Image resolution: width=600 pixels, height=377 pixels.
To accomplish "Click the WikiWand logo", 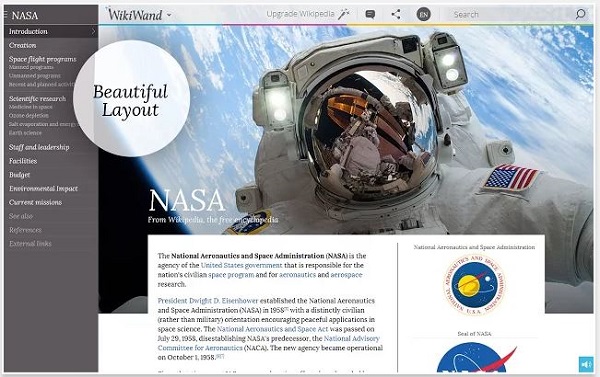I will coord(134,15).
